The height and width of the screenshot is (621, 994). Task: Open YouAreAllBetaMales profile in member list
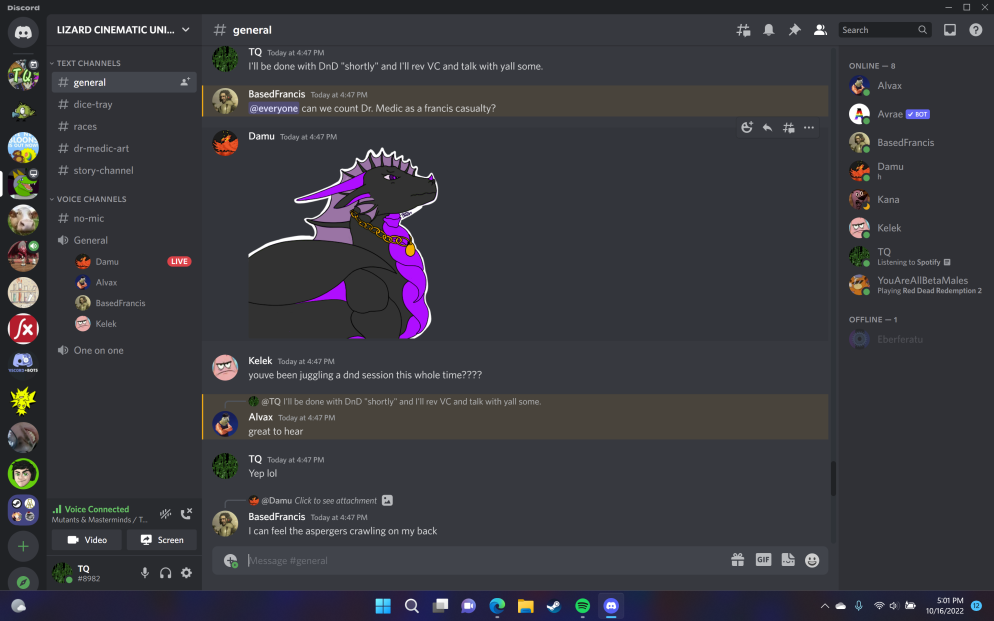tap(915, 285)
